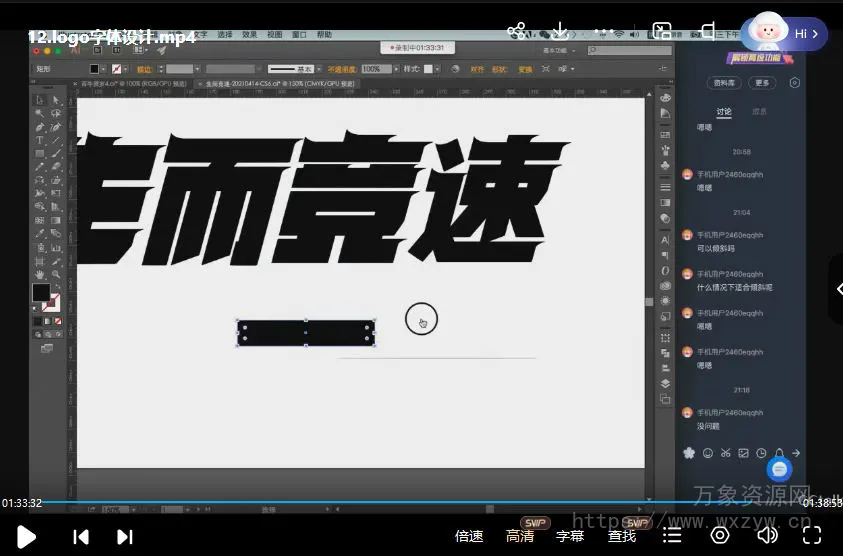Mute the video volume
This screenshot has height=556, width=843.
pos(767,535)
